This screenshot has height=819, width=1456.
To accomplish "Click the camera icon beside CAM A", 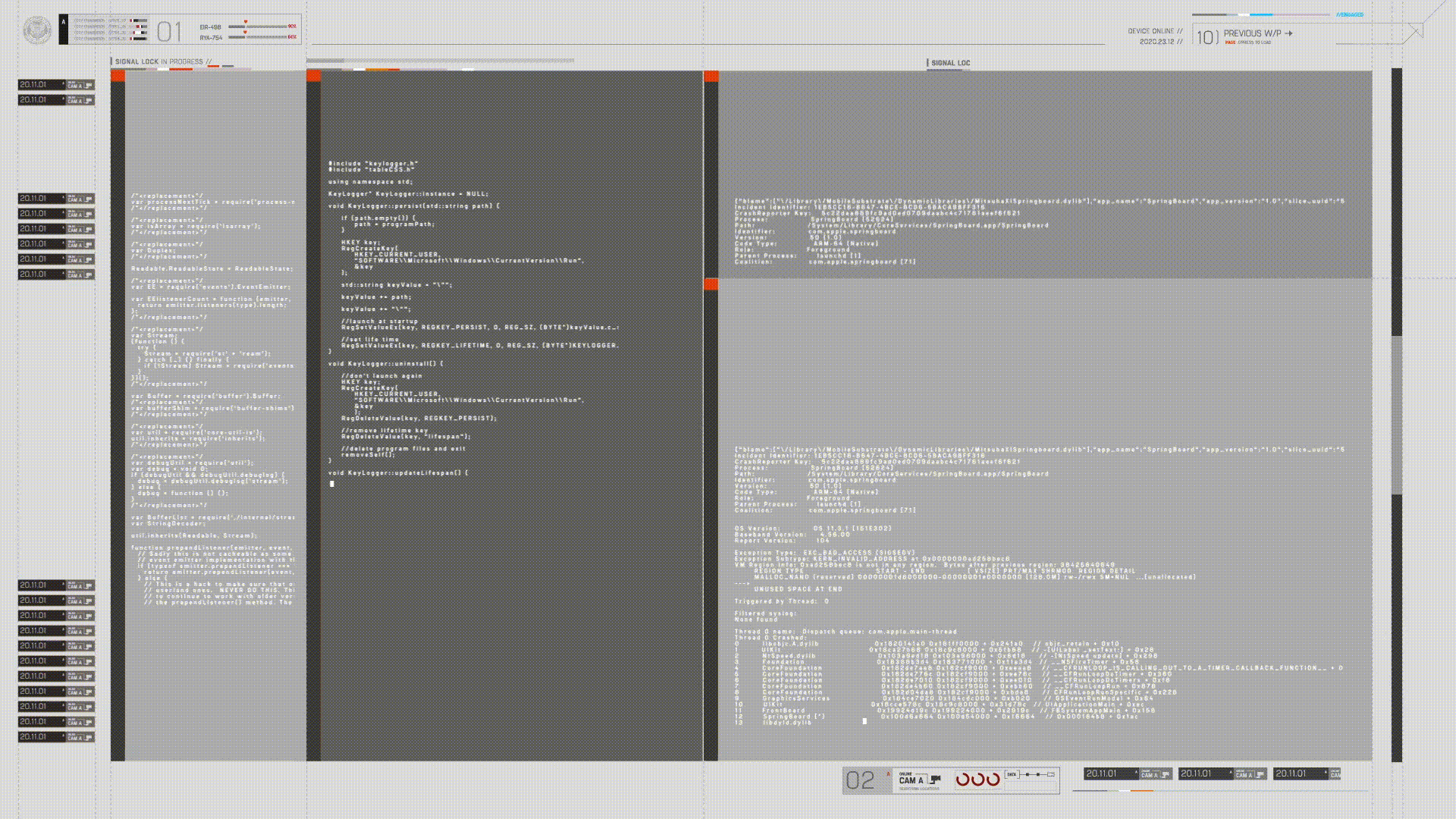I will (936, 780).
